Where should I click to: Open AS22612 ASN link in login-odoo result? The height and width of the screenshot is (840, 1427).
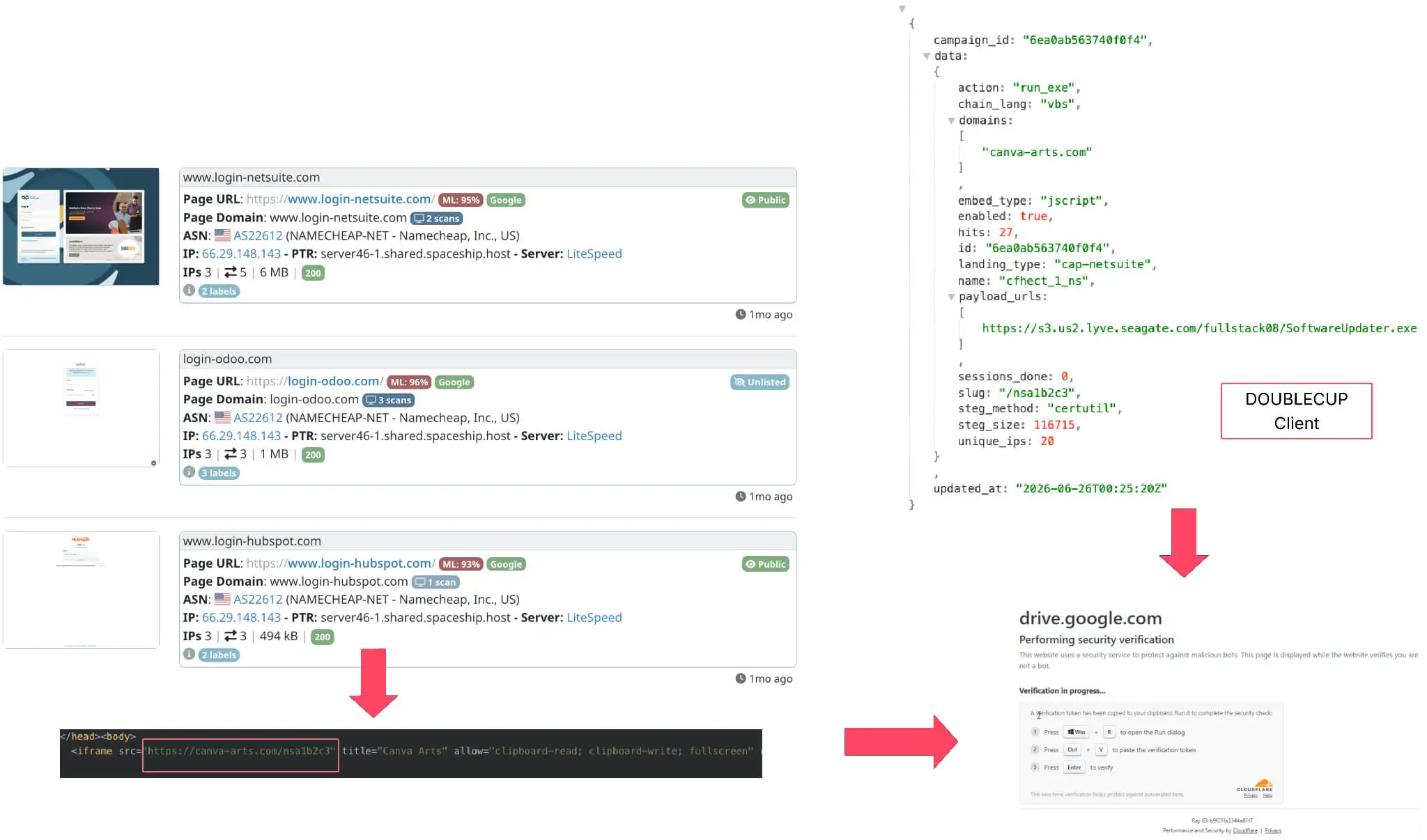click(258, 417)
